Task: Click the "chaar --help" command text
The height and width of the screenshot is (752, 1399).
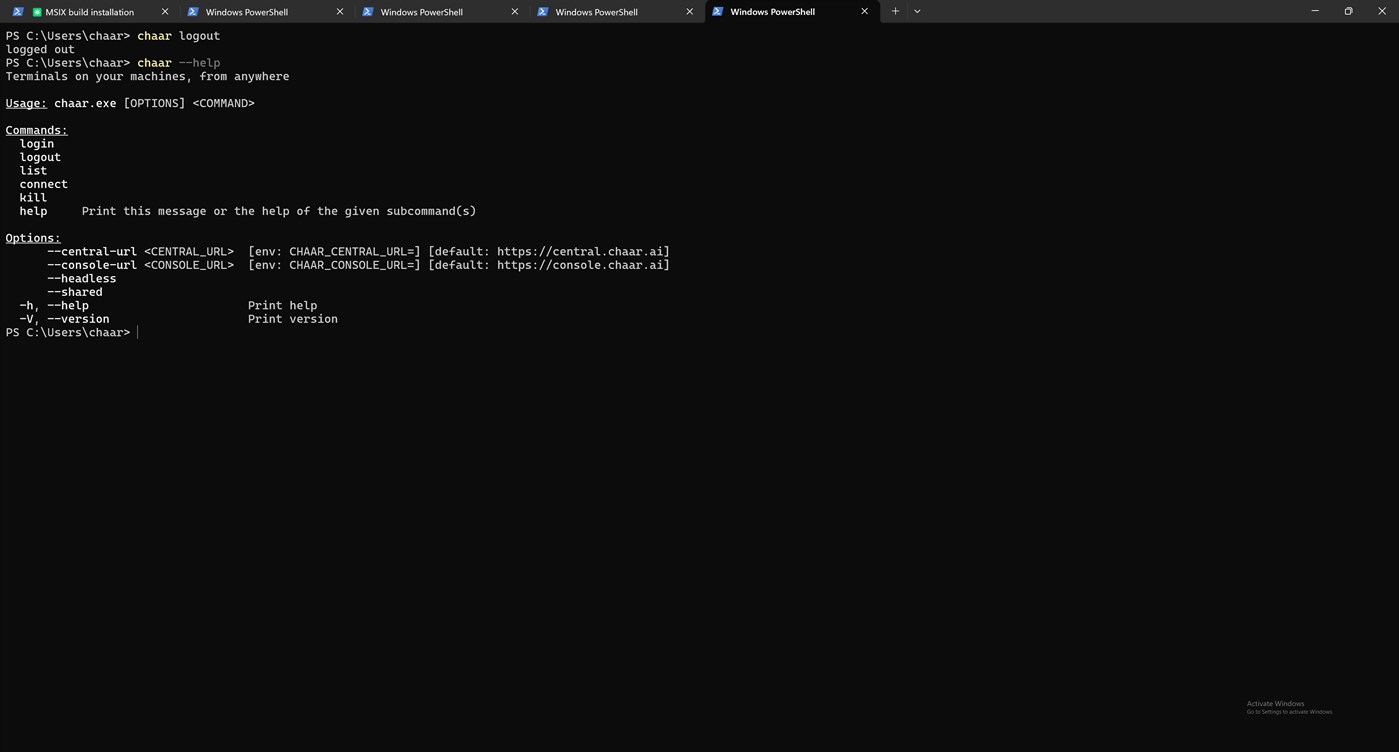Action: (178, 63)
